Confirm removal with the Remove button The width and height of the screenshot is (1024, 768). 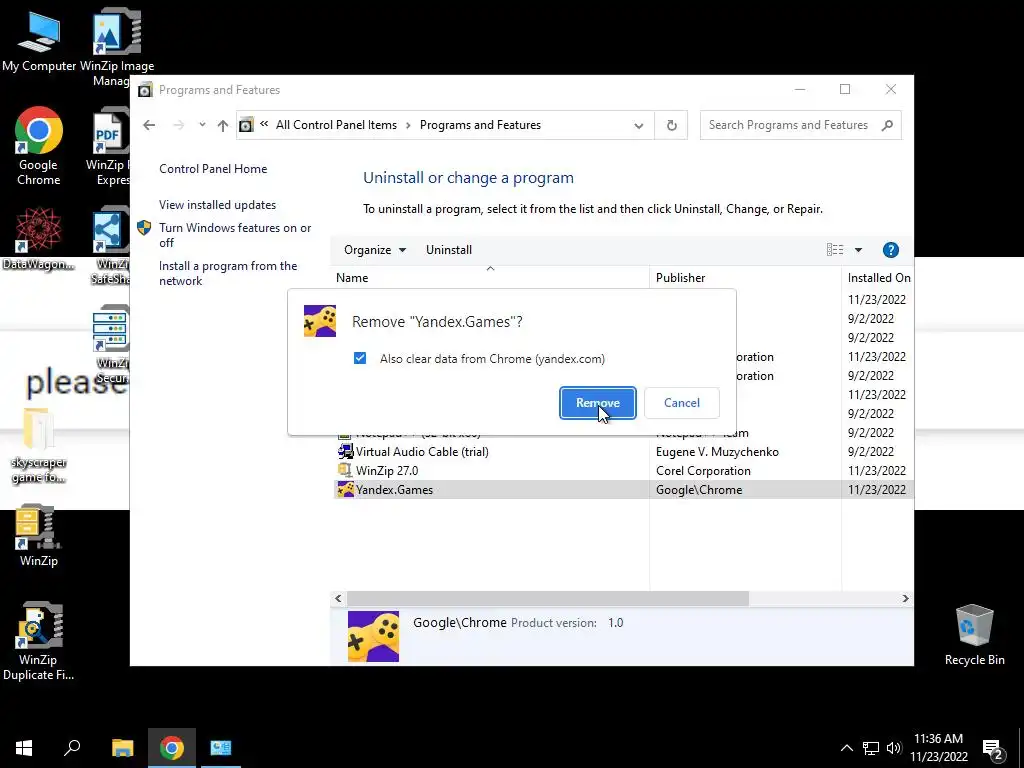598,403
